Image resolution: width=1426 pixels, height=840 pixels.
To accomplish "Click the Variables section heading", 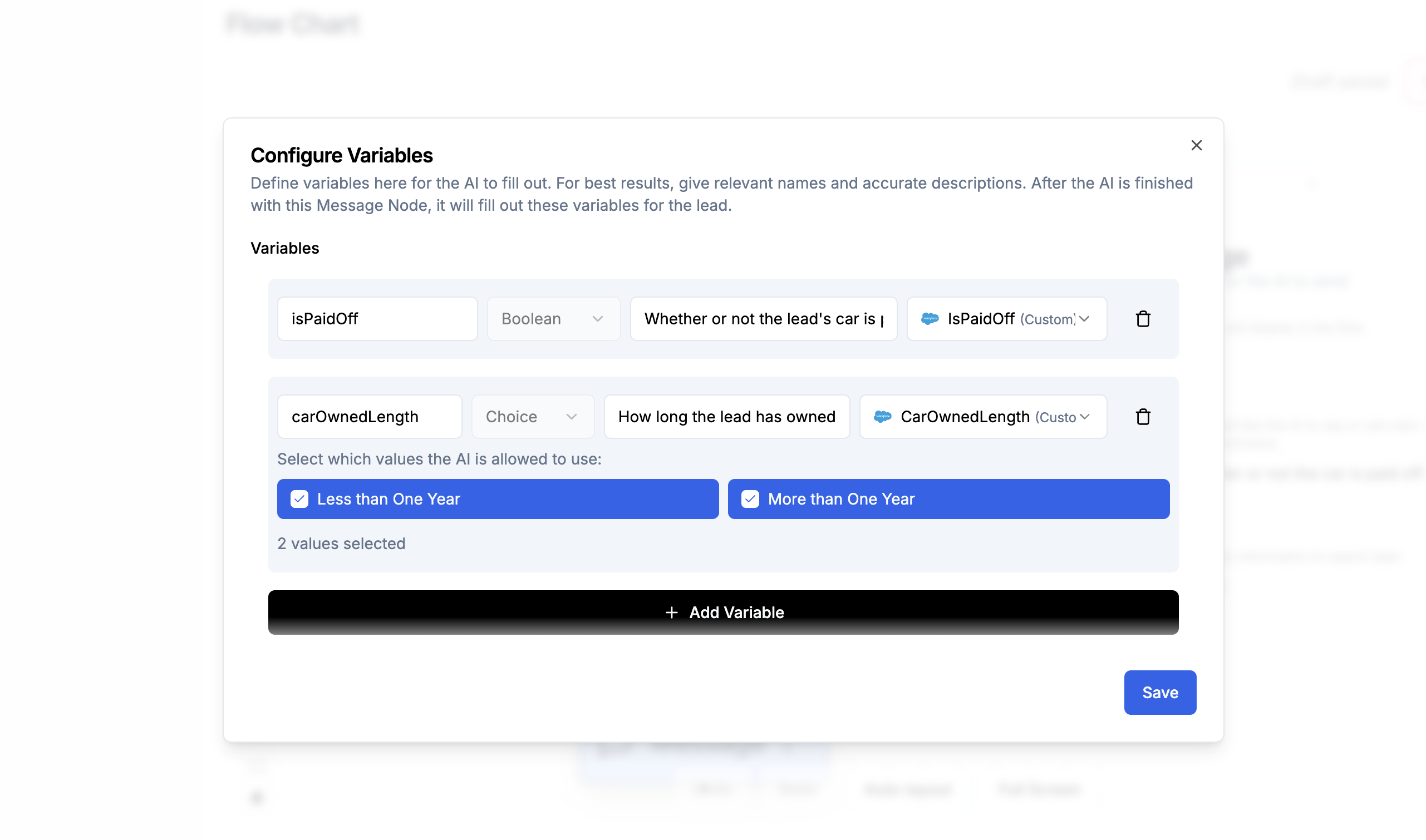I will pyautogui.click(x=285, y=248).
